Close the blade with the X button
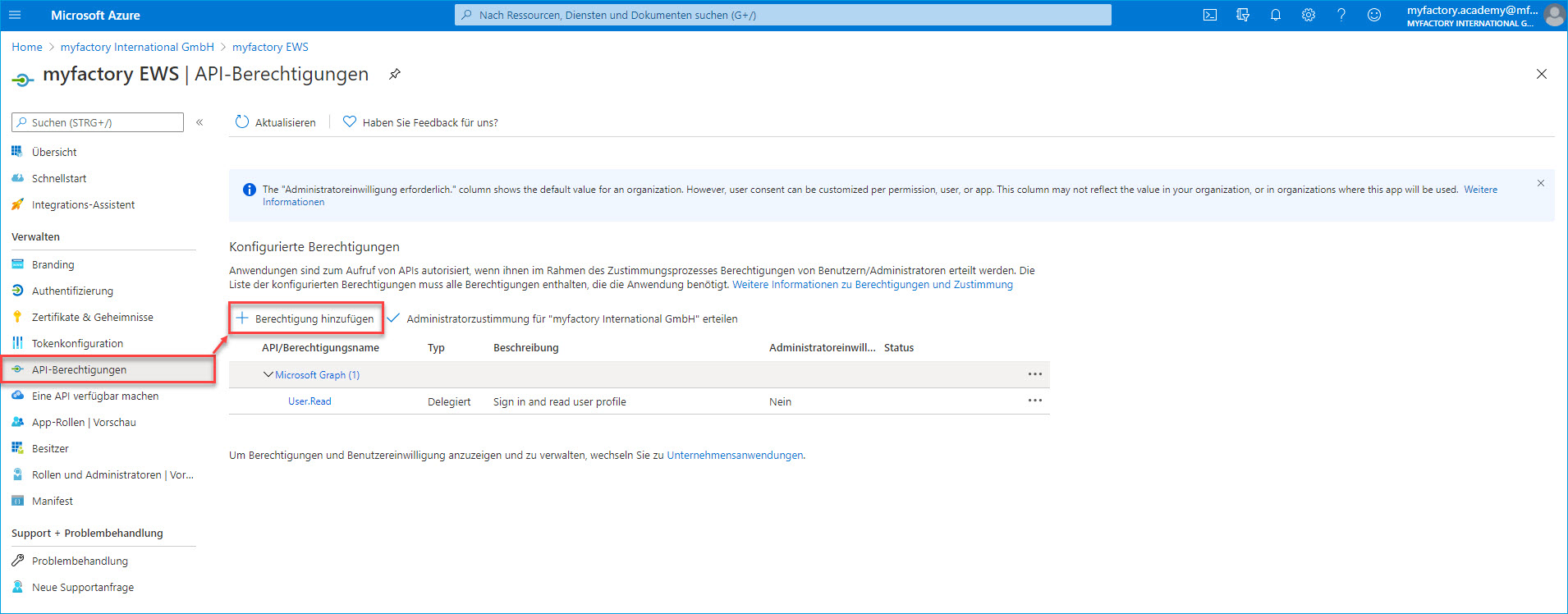This screenshot has width=1568, height=614. [1542, 74]
